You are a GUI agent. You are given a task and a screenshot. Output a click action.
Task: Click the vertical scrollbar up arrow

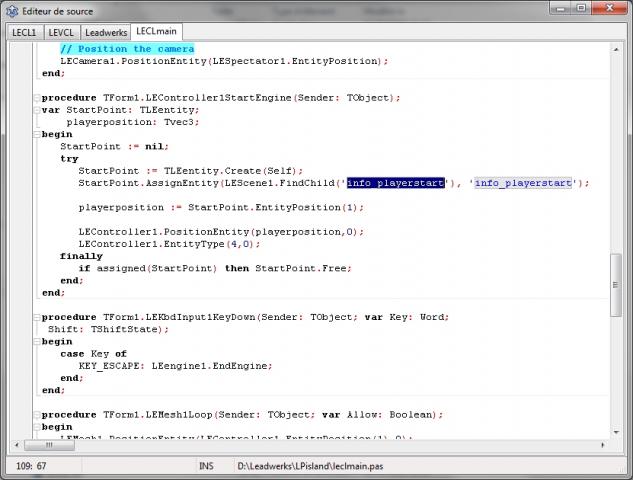616,49
